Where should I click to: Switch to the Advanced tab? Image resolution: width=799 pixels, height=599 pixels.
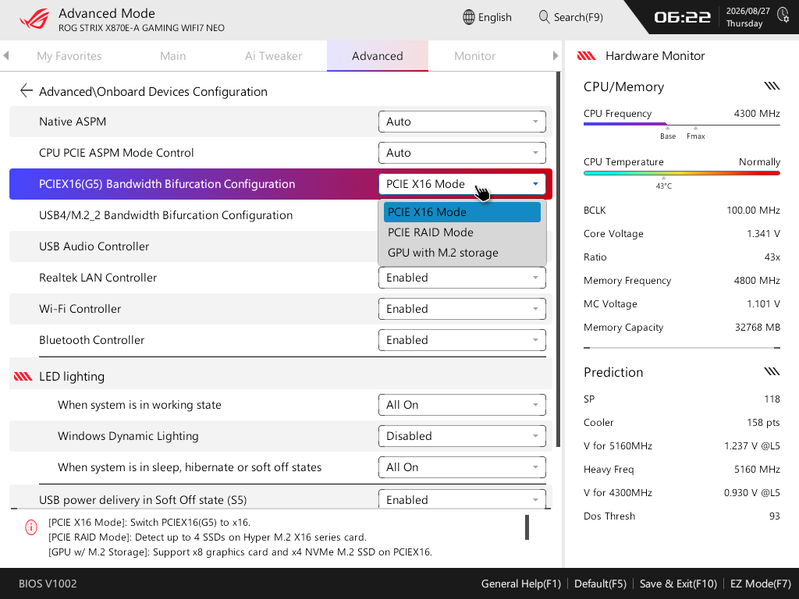pos(377,56)
